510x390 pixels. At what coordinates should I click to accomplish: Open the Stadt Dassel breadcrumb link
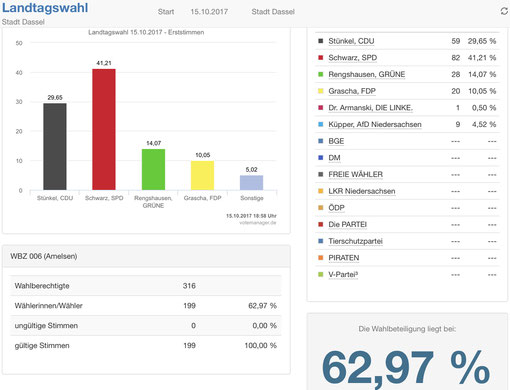[273, 12]
